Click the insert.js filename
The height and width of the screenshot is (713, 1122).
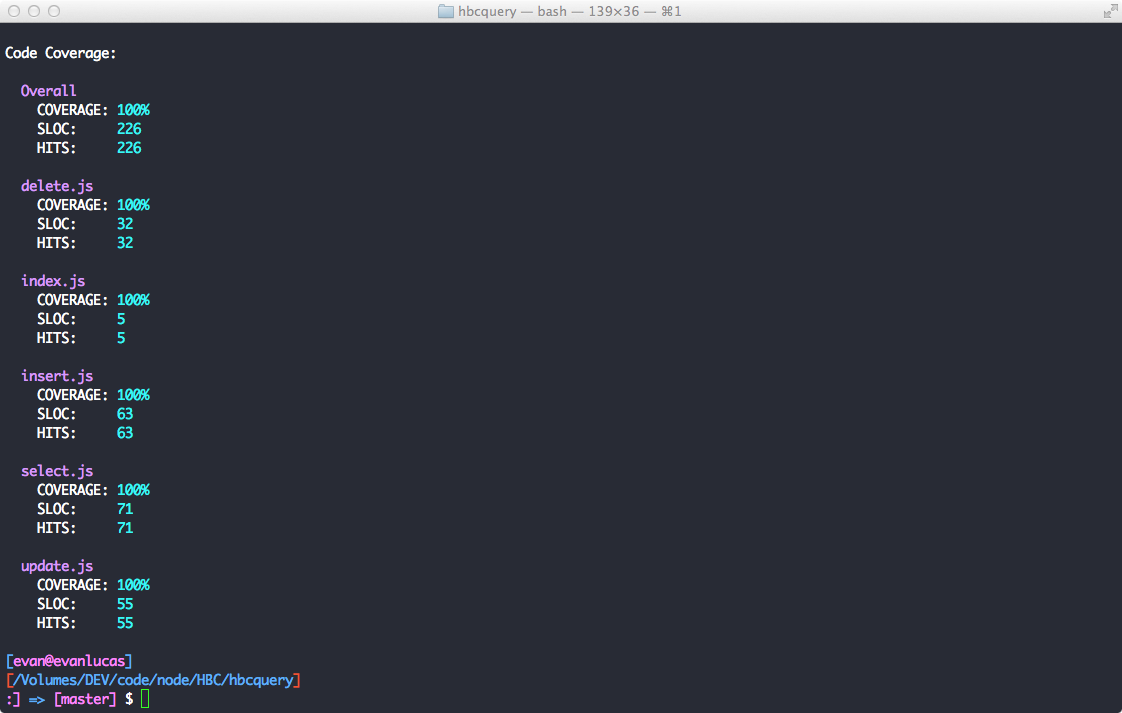56,375
